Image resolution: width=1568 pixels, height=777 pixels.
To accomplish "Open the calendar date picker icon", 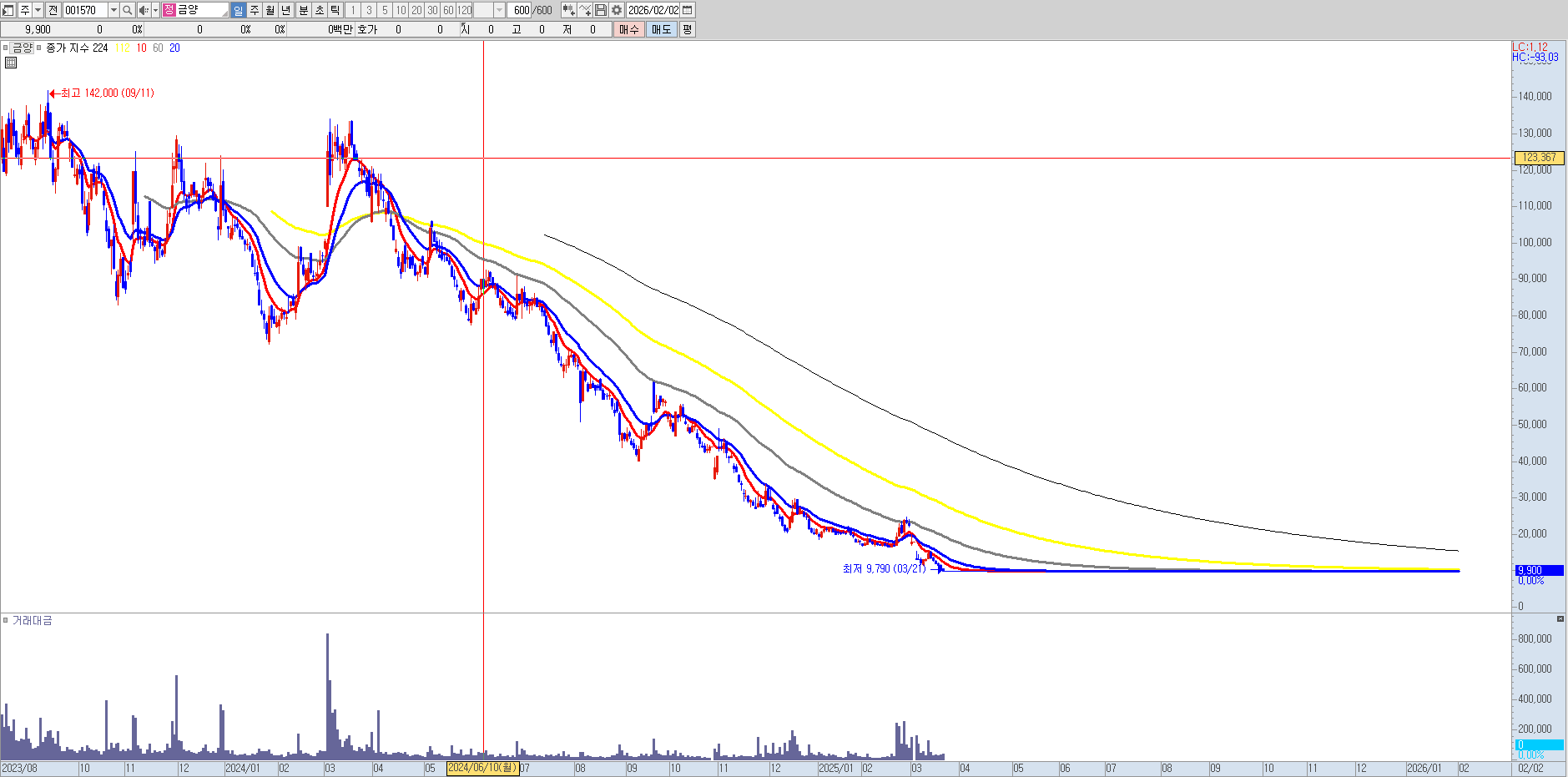I will 688,10.
